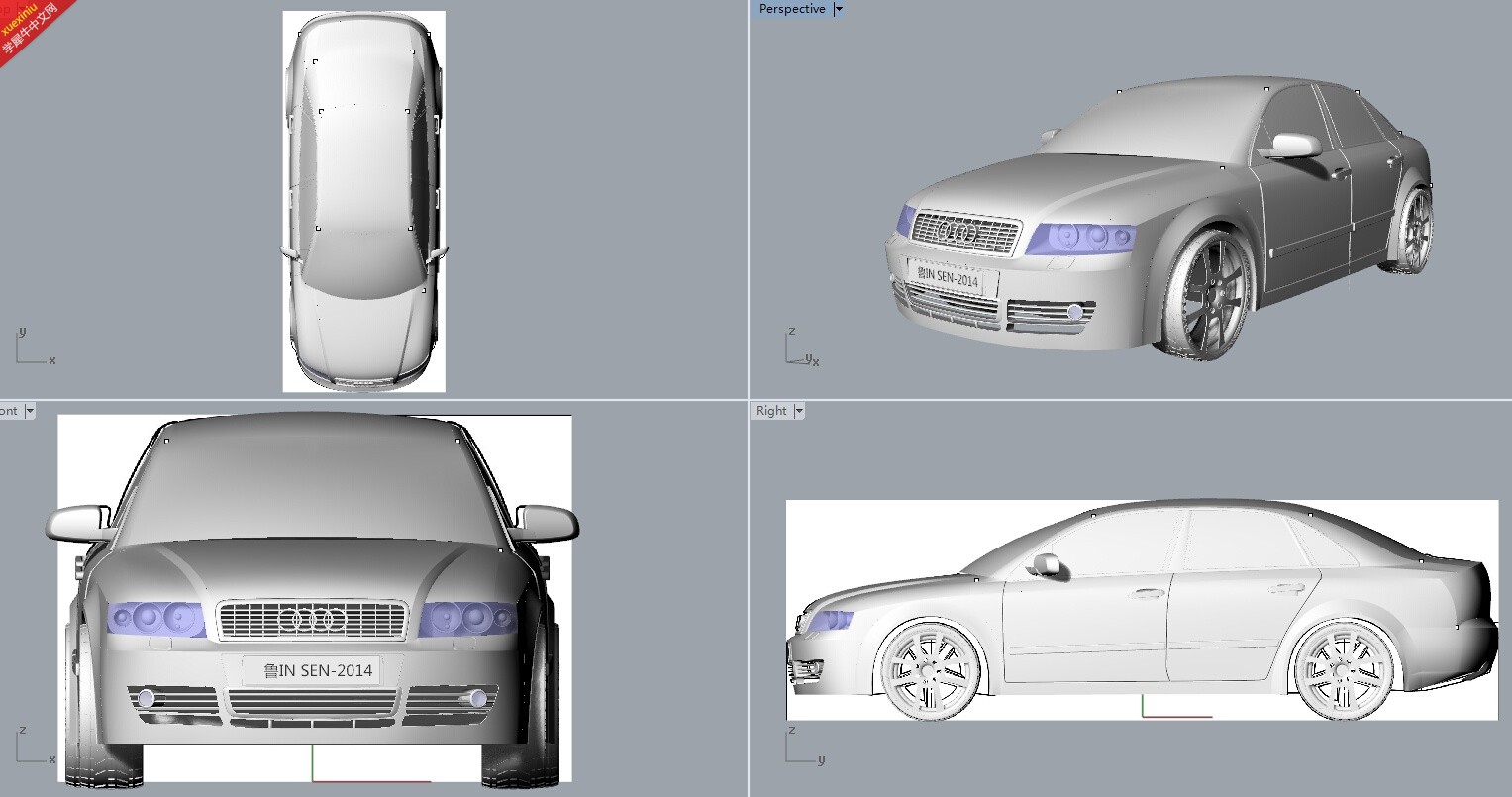The width and height of the screenshot is (1512, 797).
Task: Select the purple right headlight in Front viewport
Action: pyautogui.click(x=468, y=619)
